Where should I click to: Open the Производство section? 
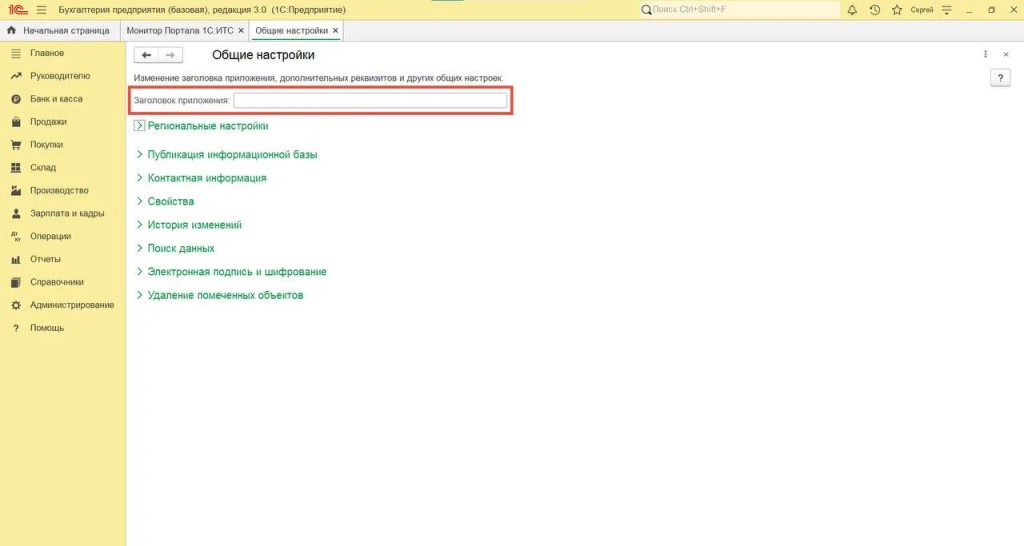click(x=59, y=190)
